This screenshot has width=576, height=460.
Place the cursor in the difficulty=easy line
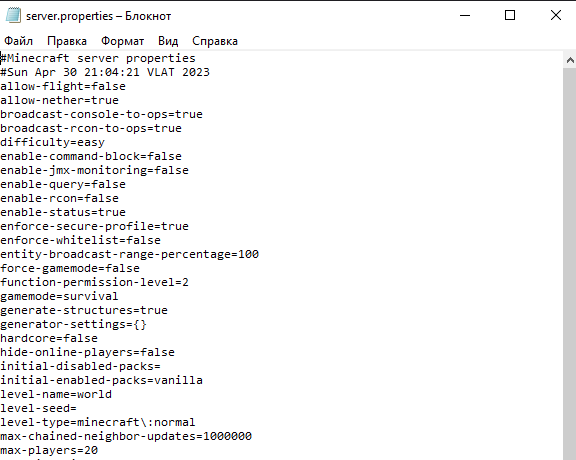coord(53,142)
